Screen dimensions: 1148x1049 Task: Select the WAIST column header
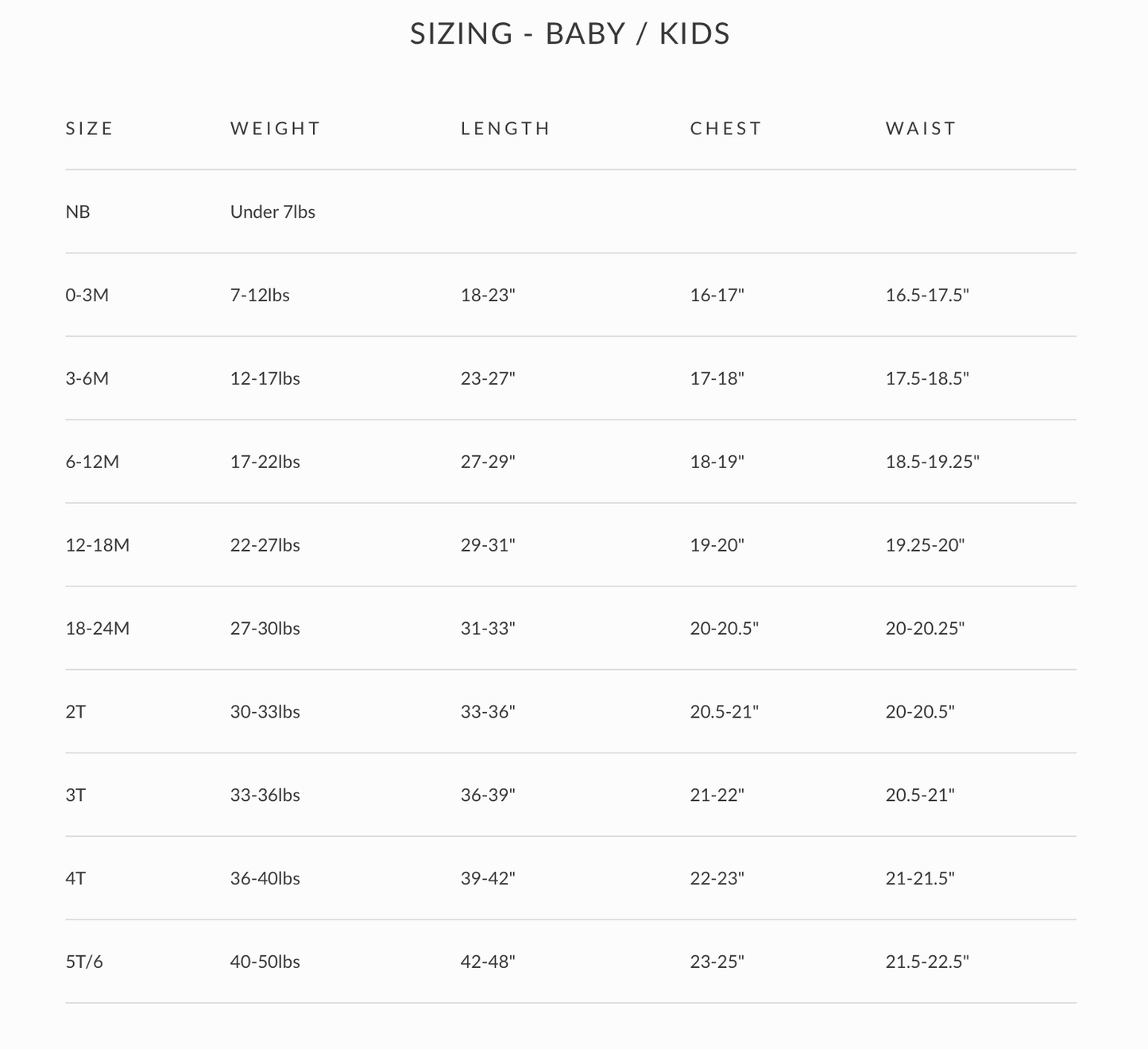click(921, 129)
